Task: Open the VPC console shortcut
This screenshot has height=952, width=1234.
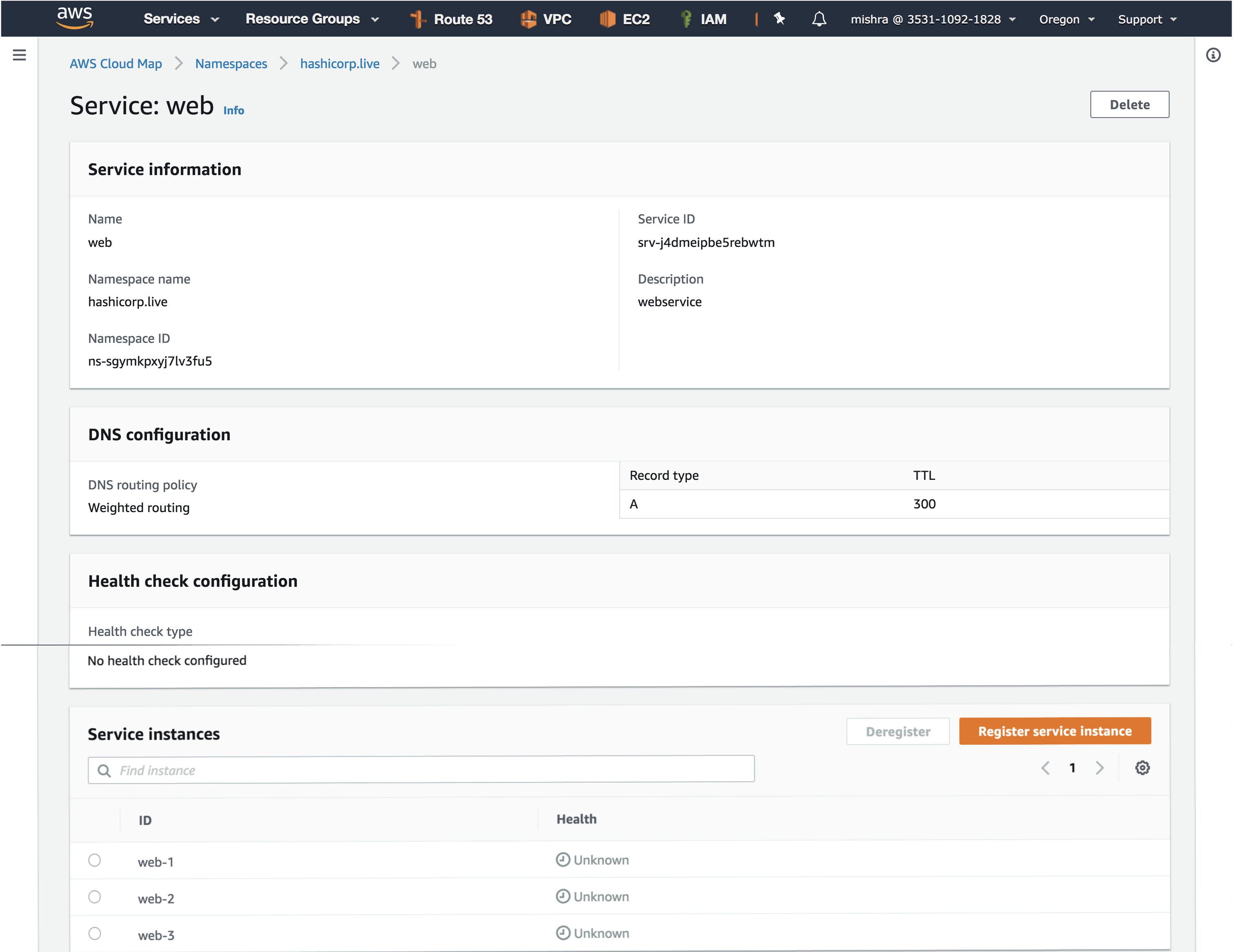Action: coord(546,19)
